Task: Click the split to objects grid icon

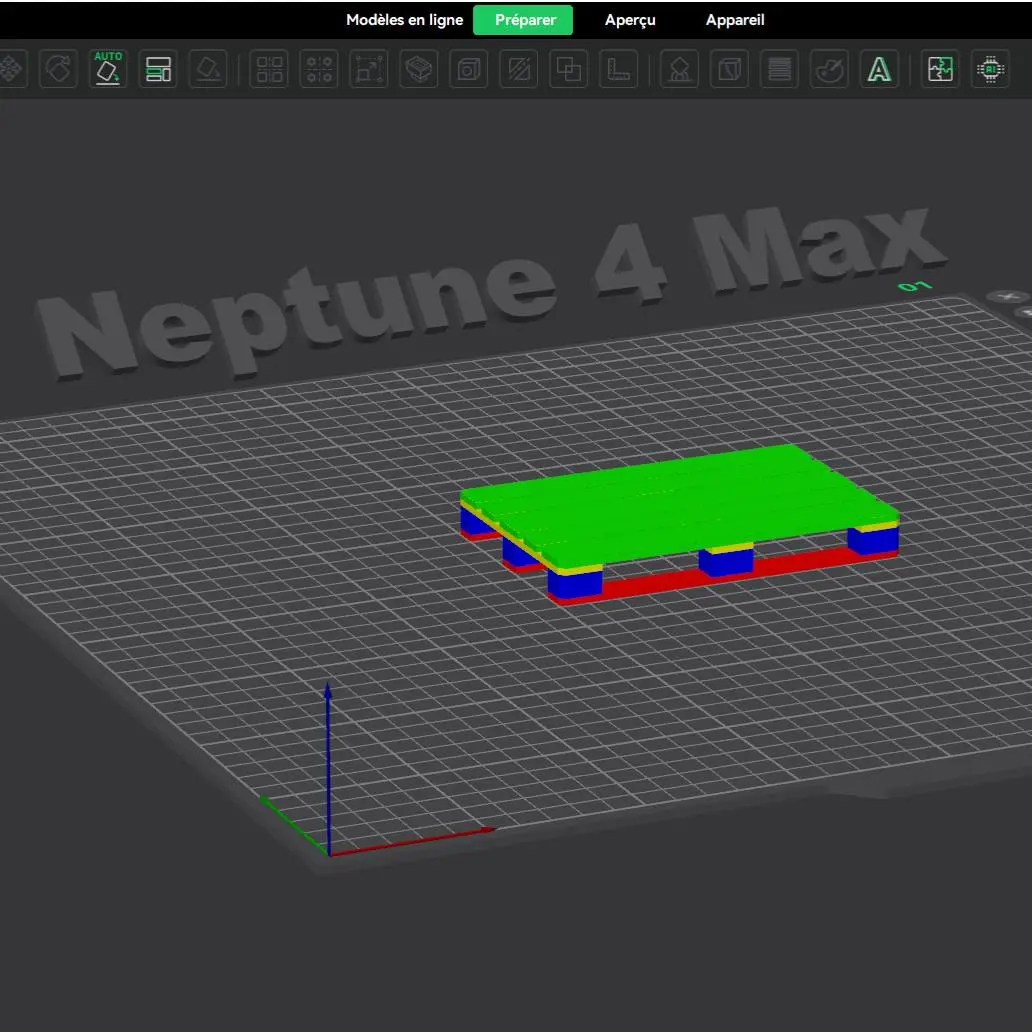Action: 269,68
